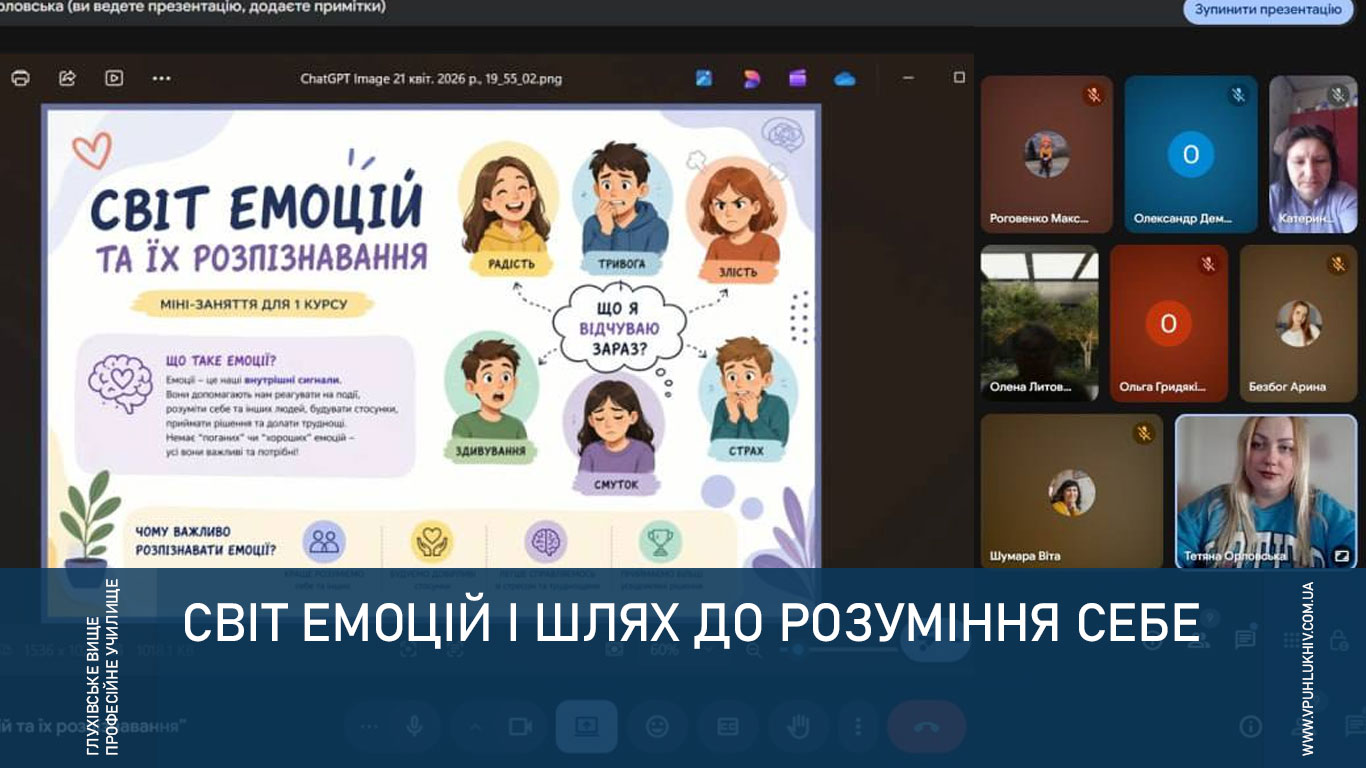Click the muted mic icon on Катерин tile
Screen dimensions: 1366x768
click(x=1338, y=95)
